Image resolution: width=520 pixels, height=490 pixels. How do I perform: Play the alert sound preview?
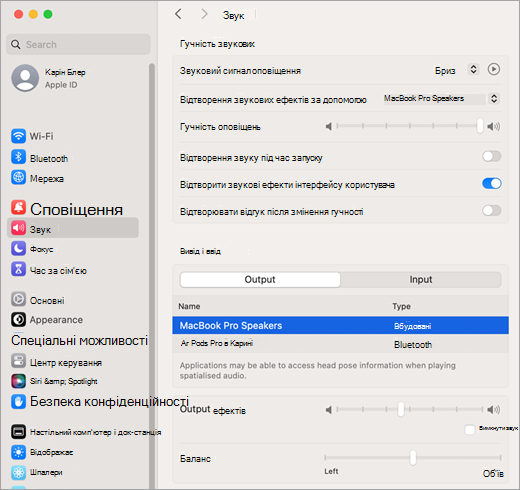click(x=494, y=69)
